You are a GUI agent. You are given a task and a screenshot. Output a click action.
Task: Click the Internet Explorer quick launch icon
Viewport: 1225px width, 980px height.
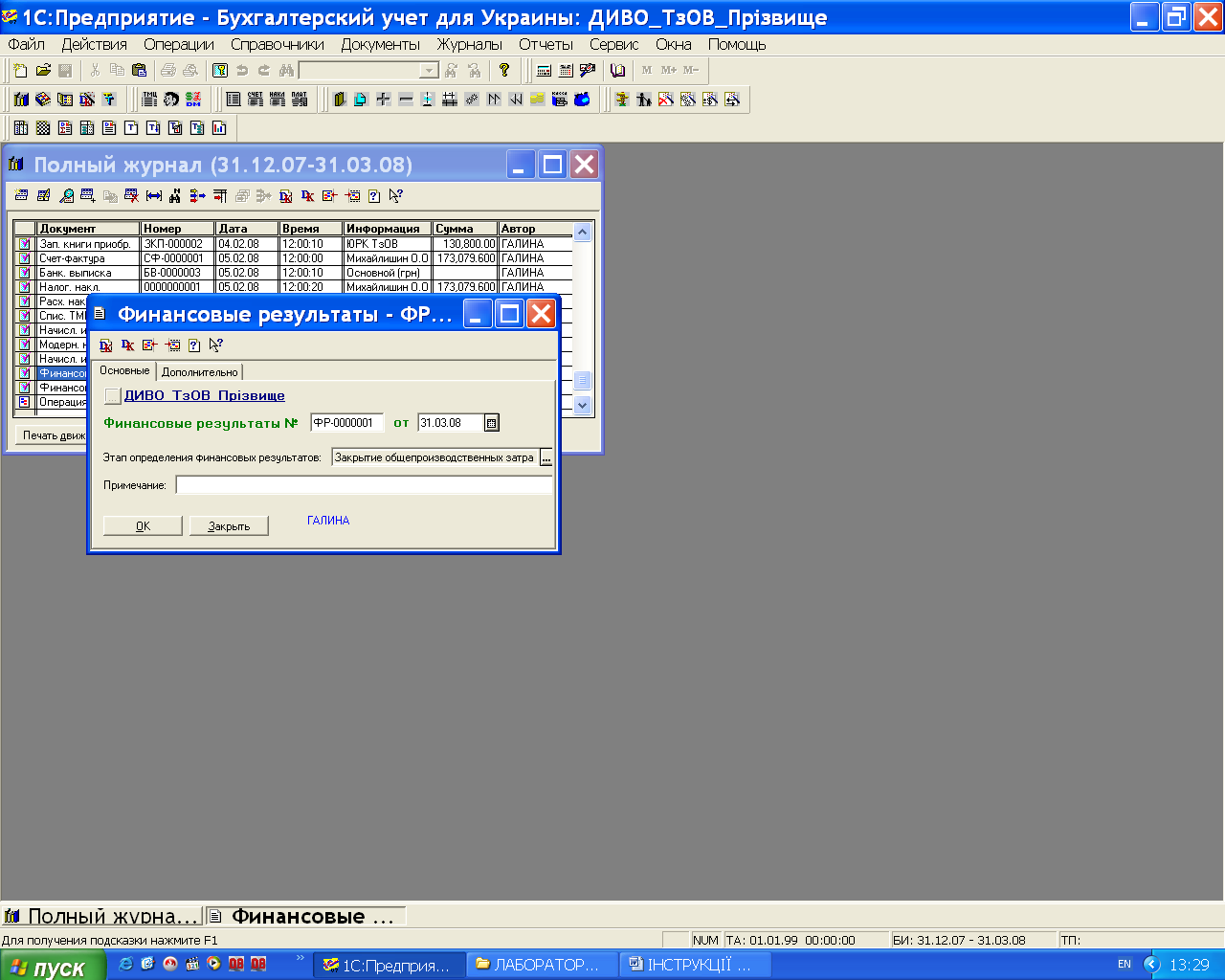coord(125,965)
